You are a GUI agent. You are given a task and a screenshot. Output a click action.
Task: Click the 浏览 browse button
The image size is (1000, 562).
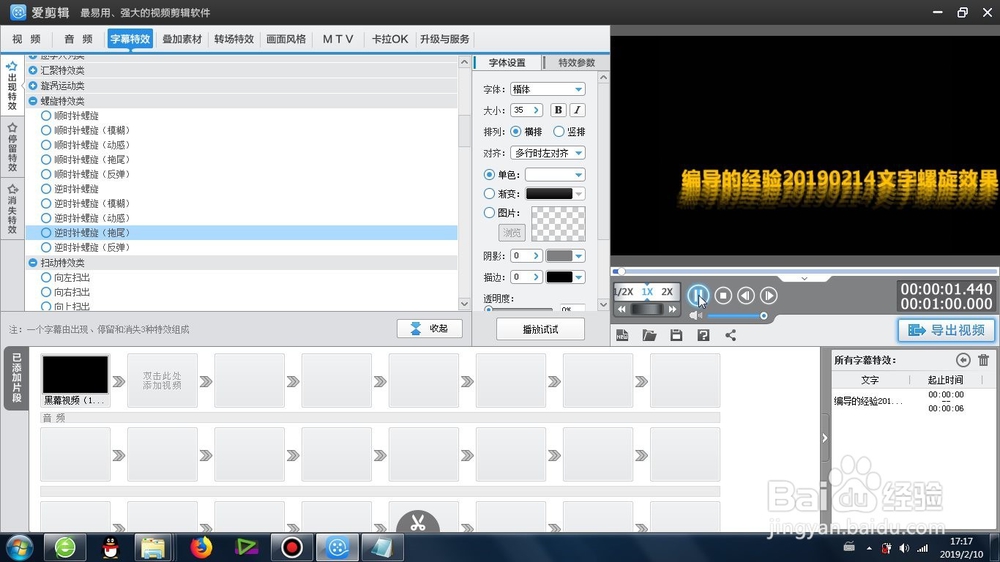tap(511, 232)
